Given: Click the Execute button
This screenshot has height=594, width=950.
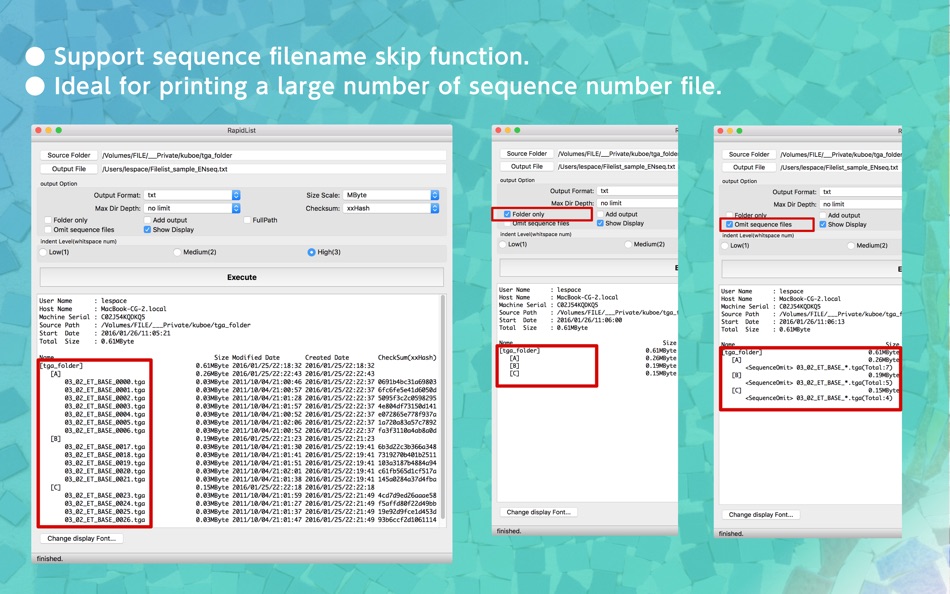Looking at the screenshot, I should tap(242, 277).
